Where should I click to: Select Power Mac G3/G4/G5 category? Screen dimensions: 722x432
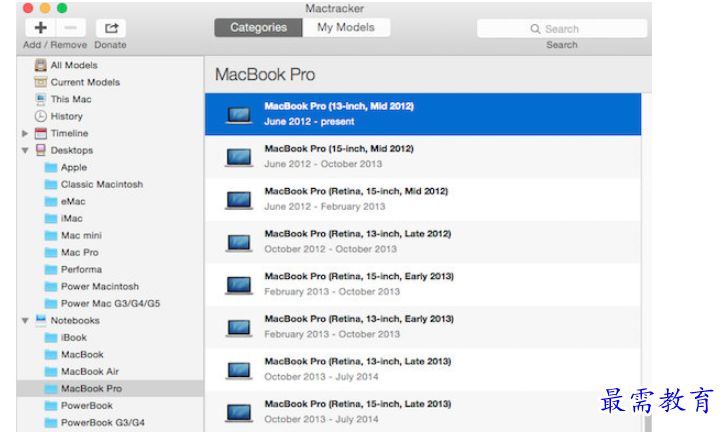tap(110, 304)
